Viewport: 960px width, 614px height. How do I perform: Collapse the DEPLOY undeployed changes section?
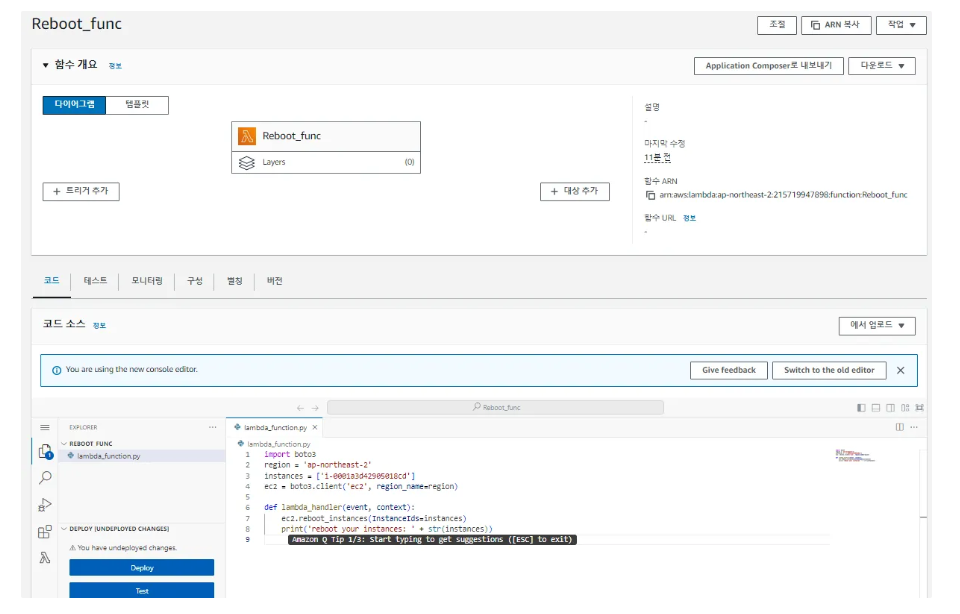coord(64,528)
